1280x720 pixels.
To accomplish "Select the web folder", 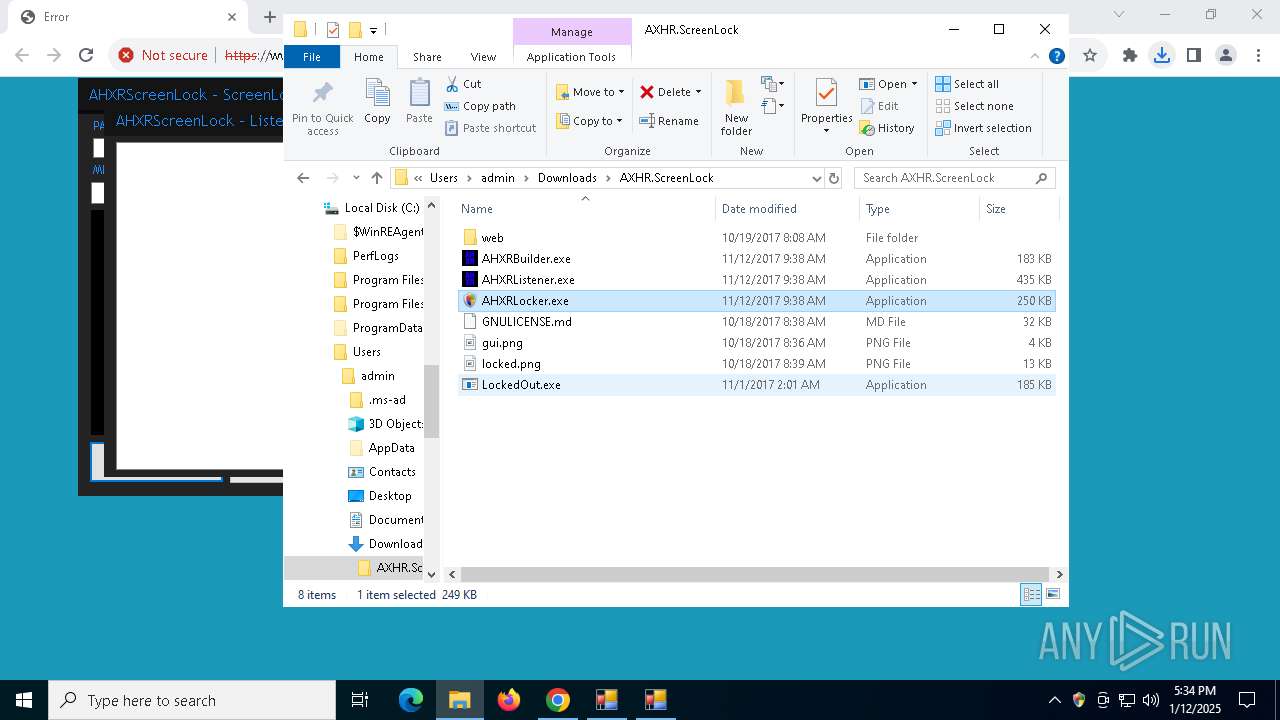I will (x=756, y=238).
